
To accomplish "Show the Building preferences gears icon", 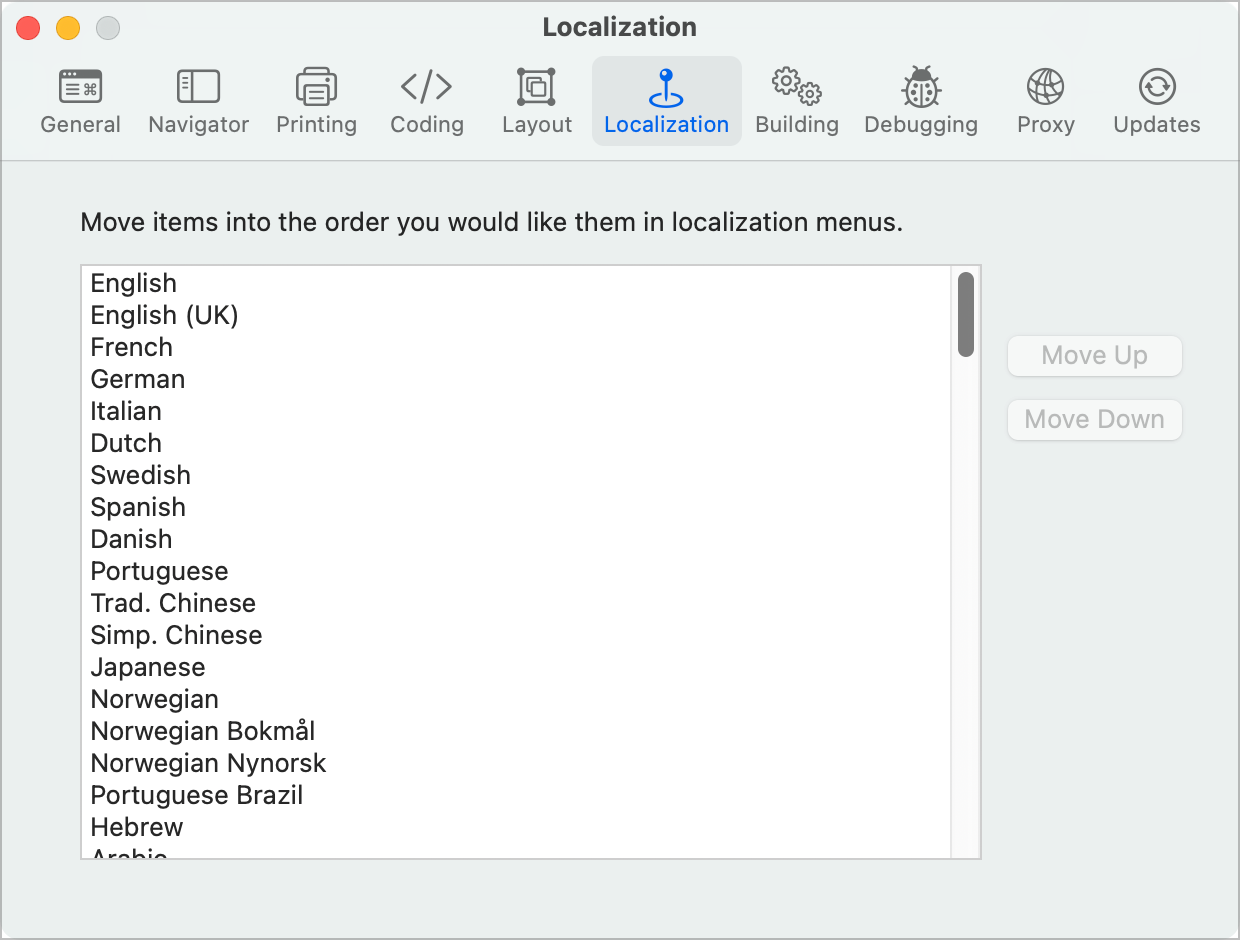I will click(797, 88).
